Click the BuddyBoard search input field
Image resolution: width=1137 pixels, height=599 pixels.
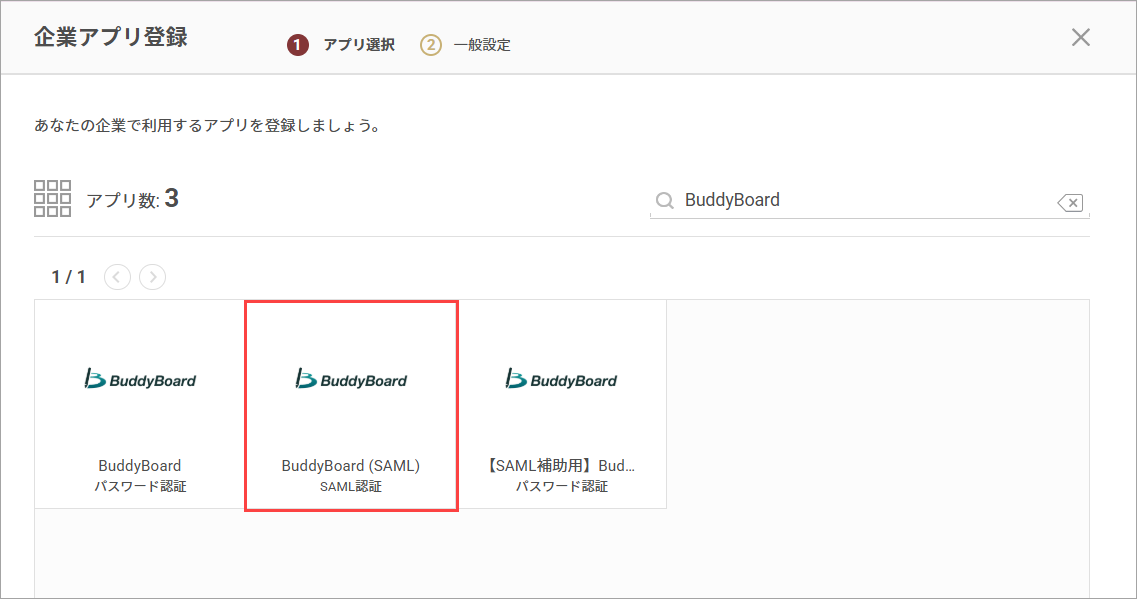pos(869,200)
